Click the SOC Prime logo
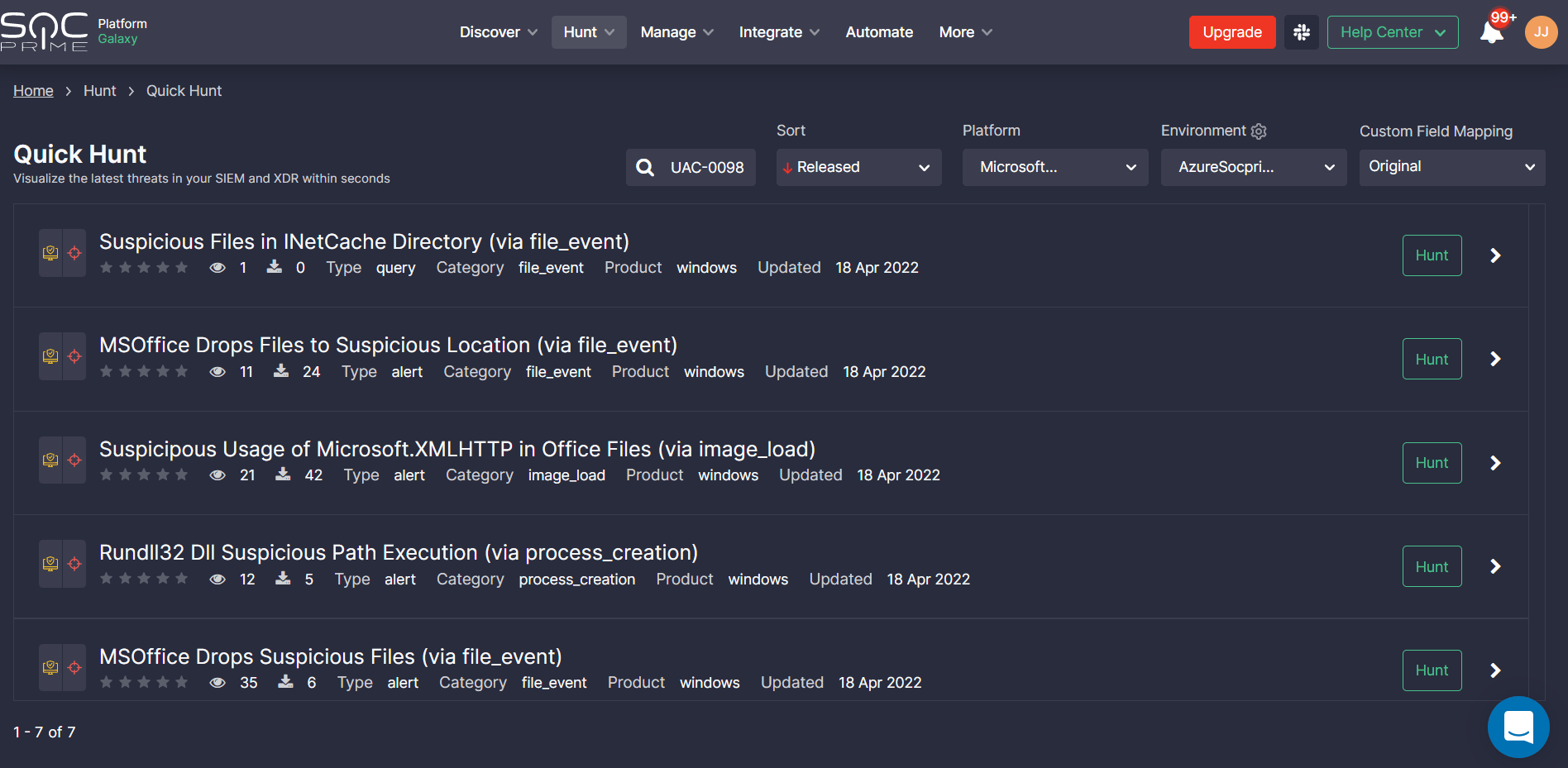The height and width of the screenshot is (768, 1568). [45, 32]
